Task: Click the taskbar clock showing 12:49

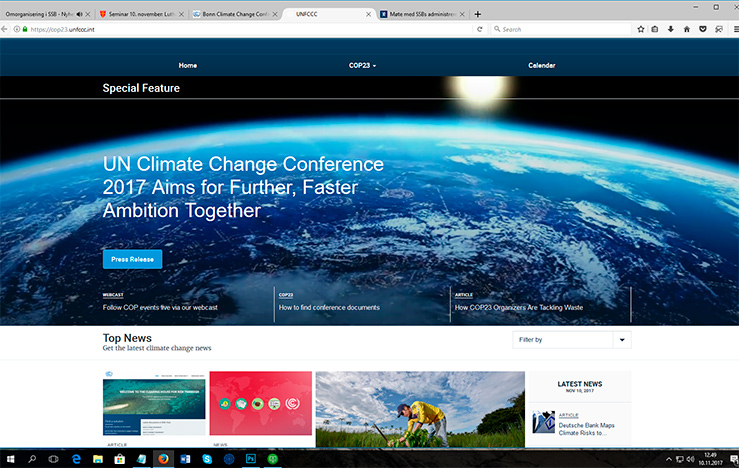Action: 710,459
